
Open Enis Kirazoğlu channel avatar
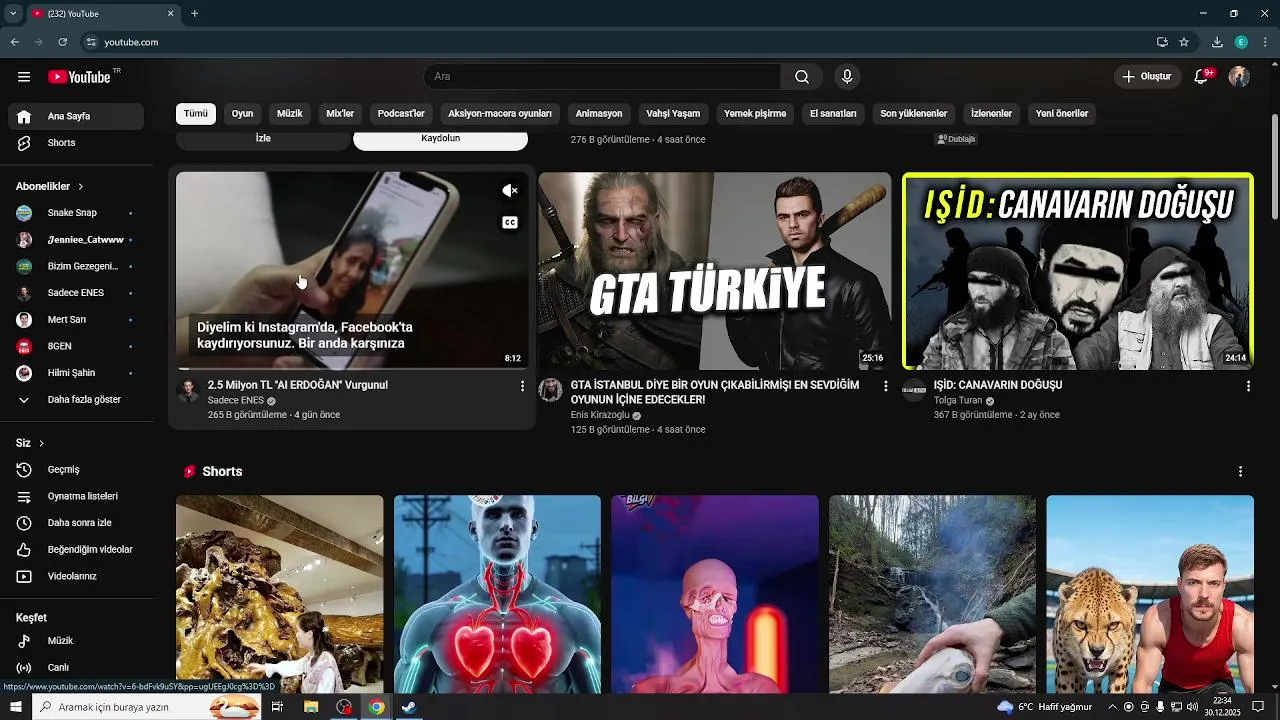click(x=550, y=390)
